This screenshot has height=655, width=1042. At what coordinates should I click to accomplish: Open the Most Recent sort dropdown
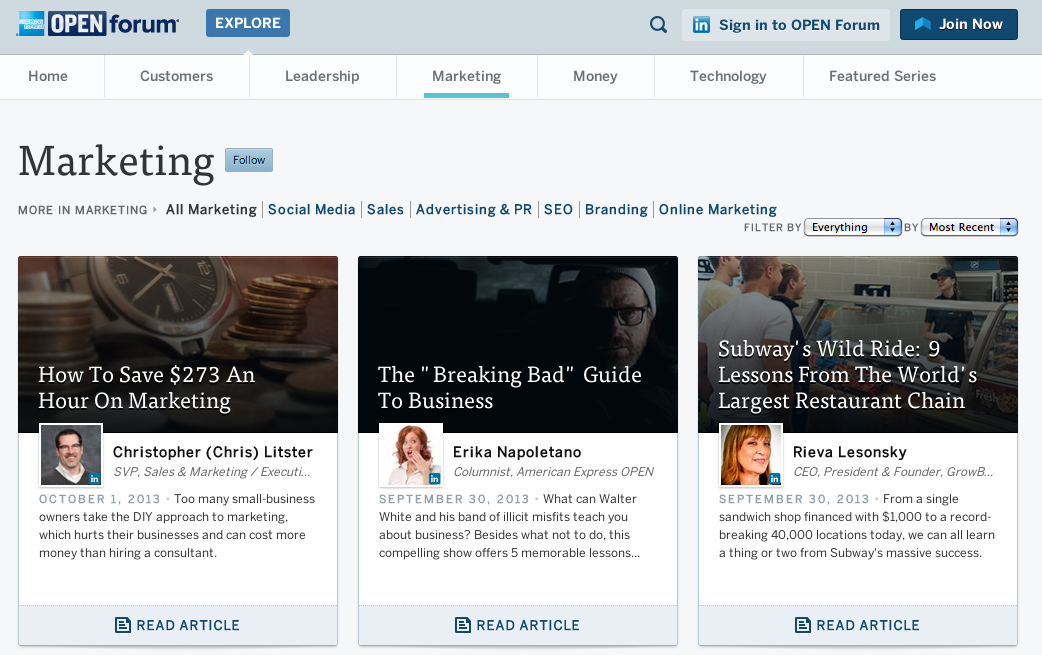point(969,227)
